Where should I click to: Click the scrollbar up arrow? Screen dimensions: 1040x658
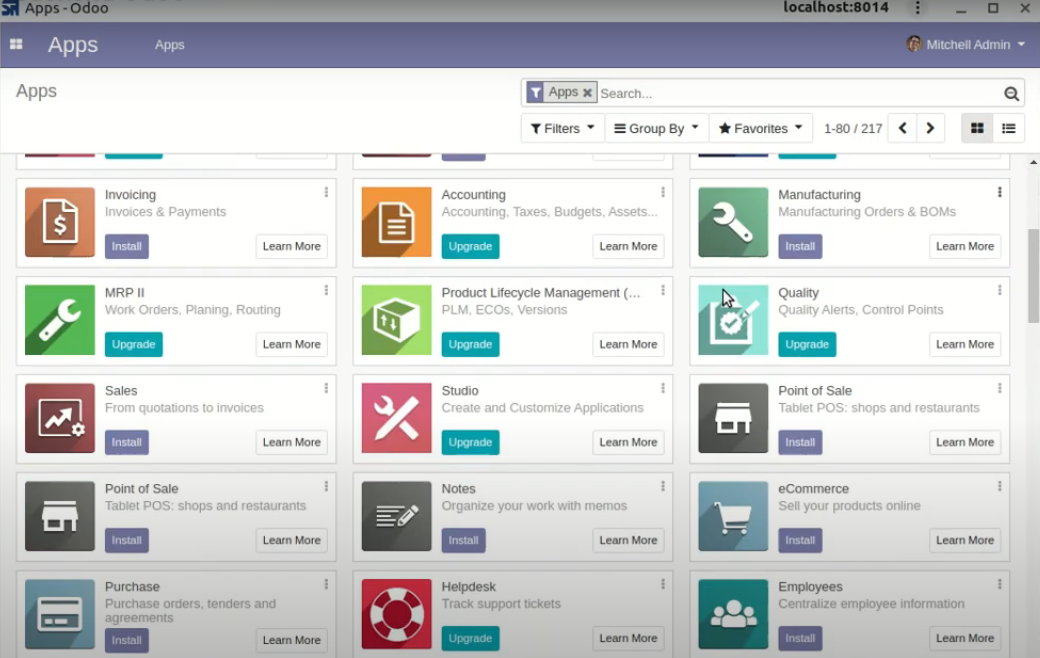[1033, 162]
